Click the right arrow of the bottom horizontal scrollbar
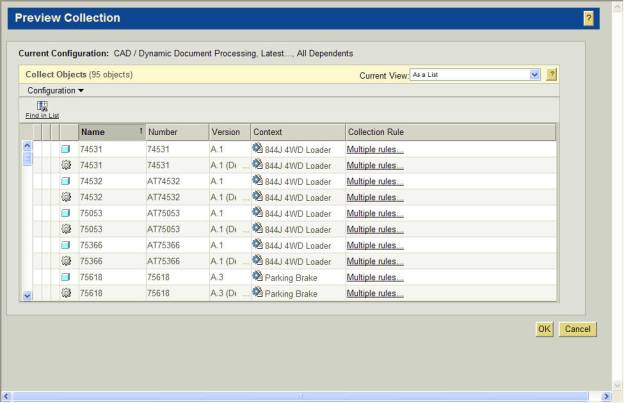This screenshot has width=624, height=403. click(606, 396)
